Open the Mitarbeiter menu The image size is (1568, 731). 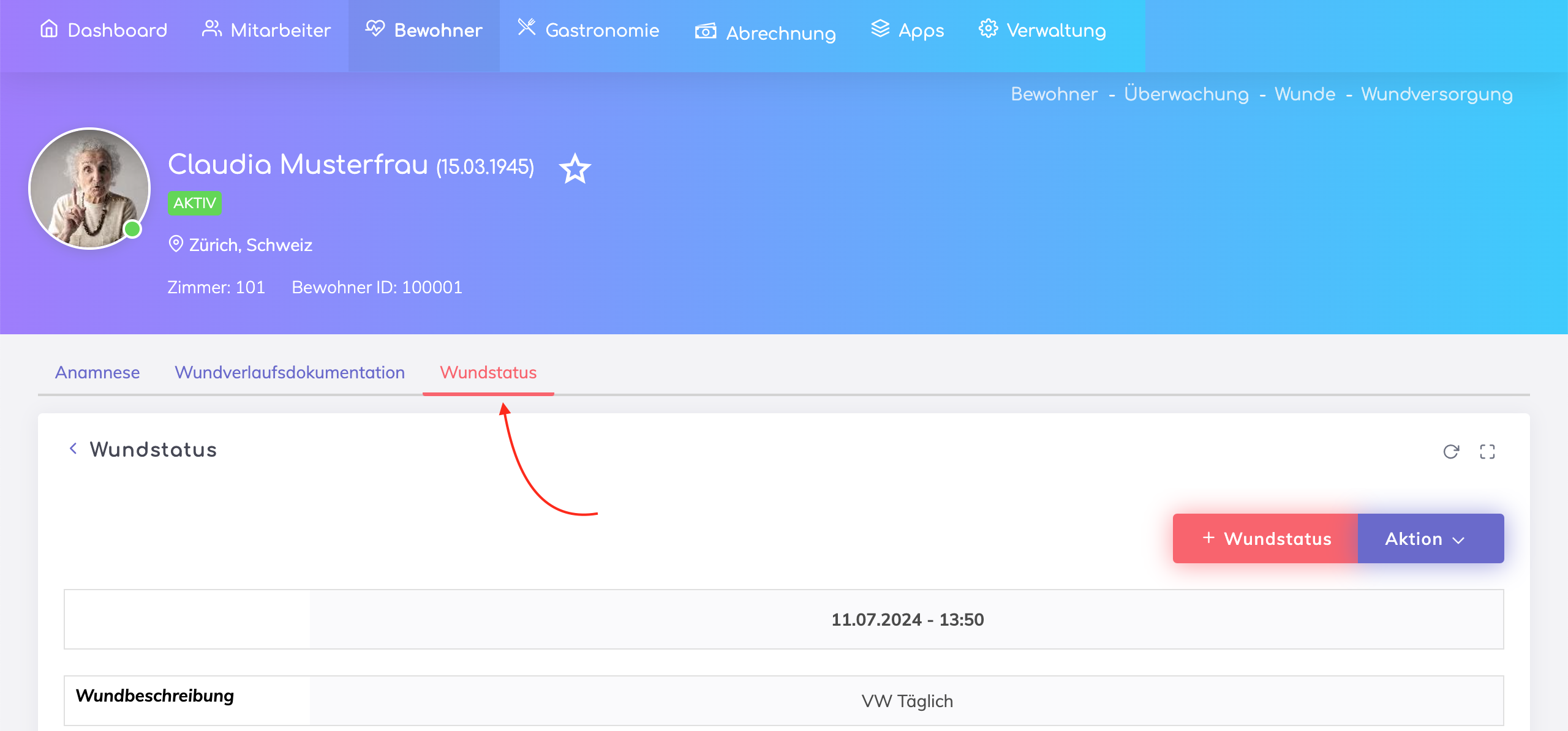266,30
